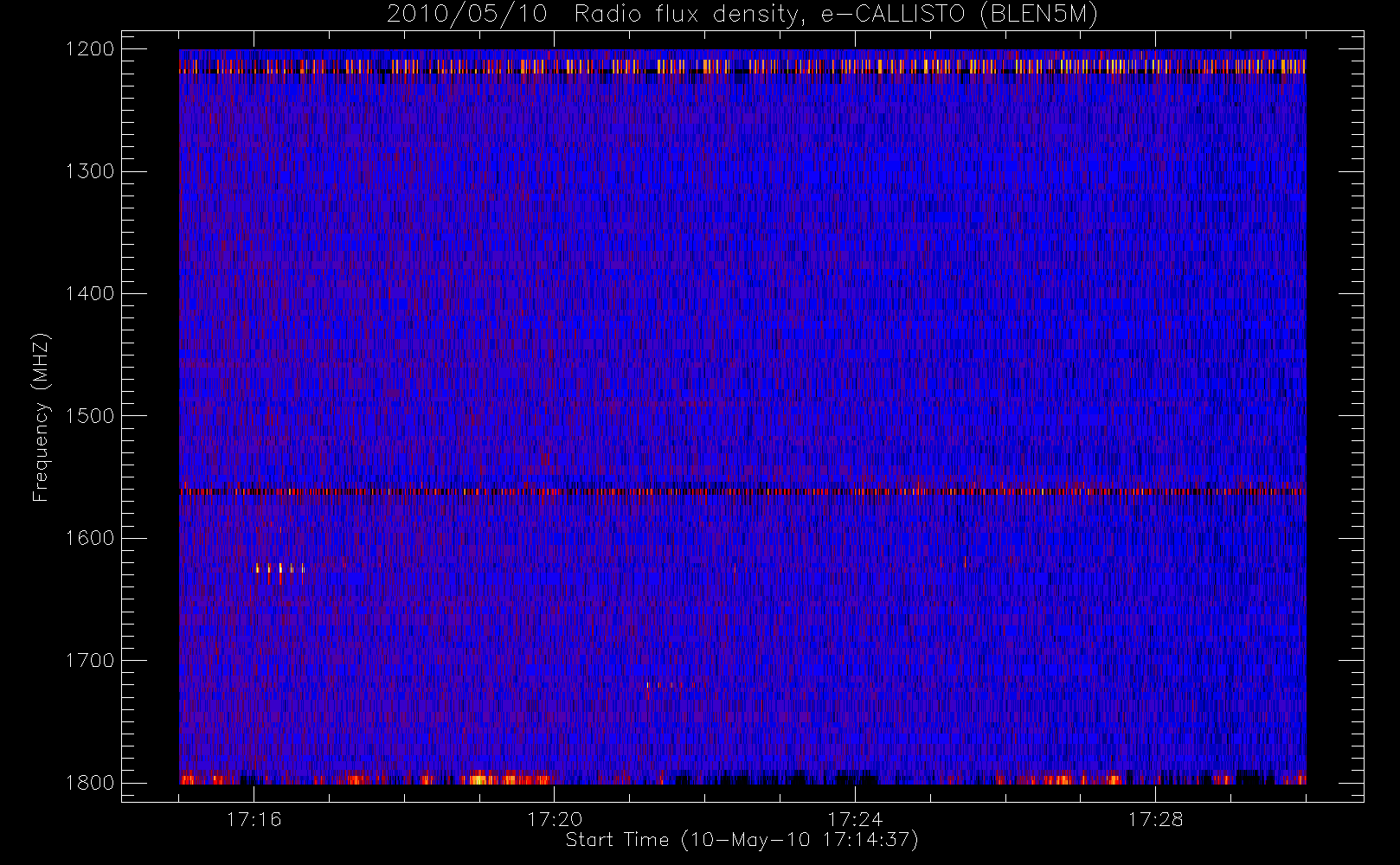1400x865 pixels.
Task: Click the 1800 frequency tick label
Action: (x=90, y=783)
